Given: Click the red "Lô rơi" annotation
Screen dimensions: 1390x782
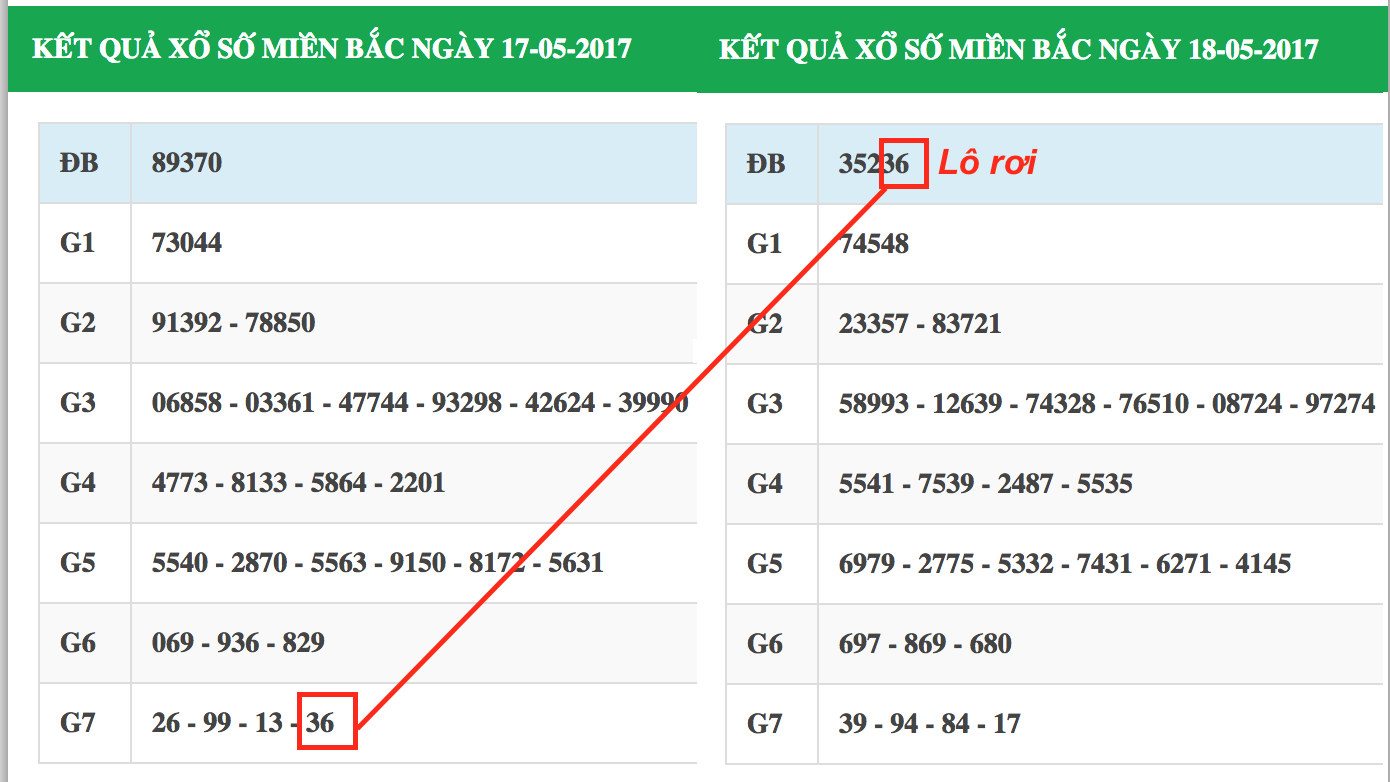Looking at the screenshot, I should tap(986, 163).
